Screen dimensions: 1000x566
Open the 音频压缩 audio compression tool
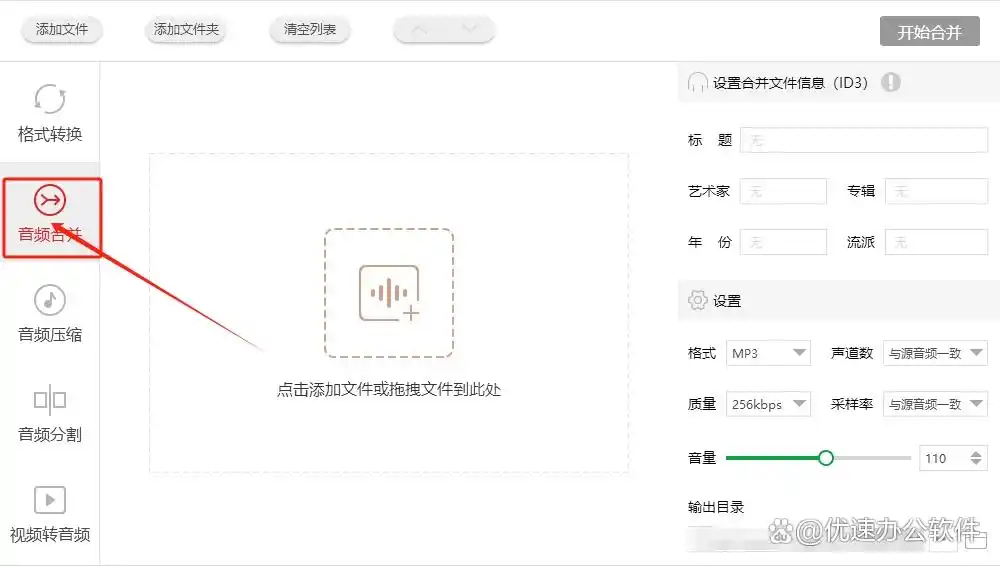click(50, 313)
